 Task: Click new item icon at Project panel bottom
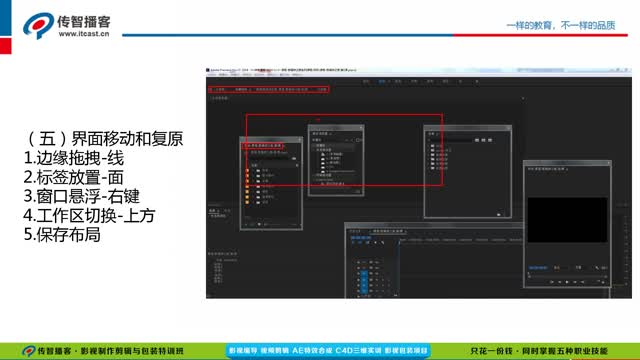[260, 224]
